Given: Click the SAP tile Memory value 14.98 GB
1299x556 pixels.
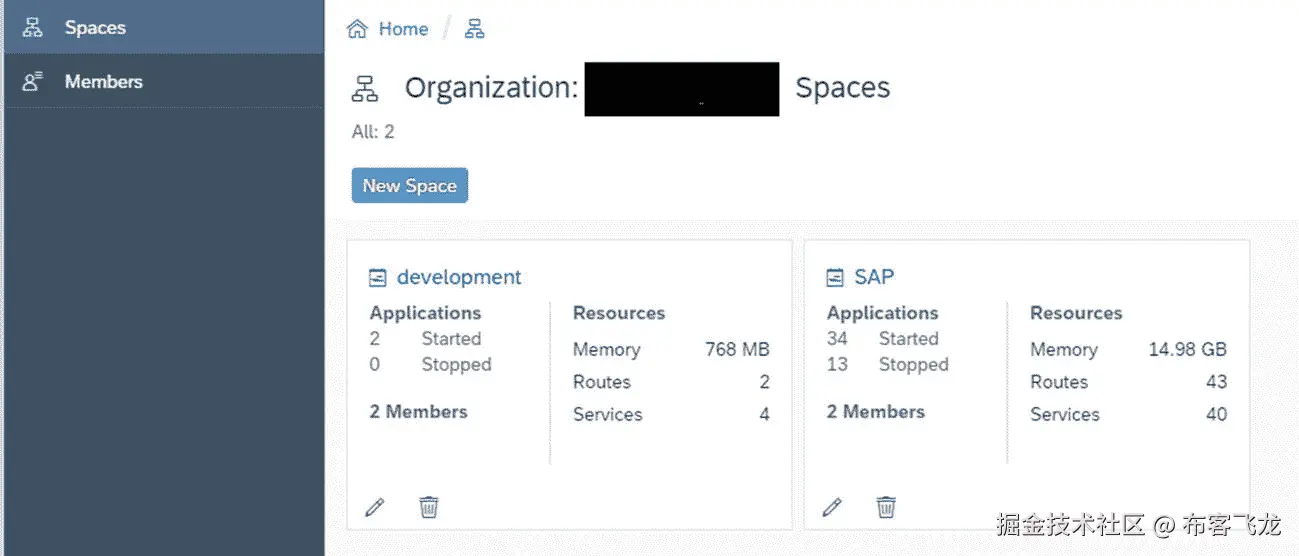Looking at the screenshot, I should (x=1187, y=349).
